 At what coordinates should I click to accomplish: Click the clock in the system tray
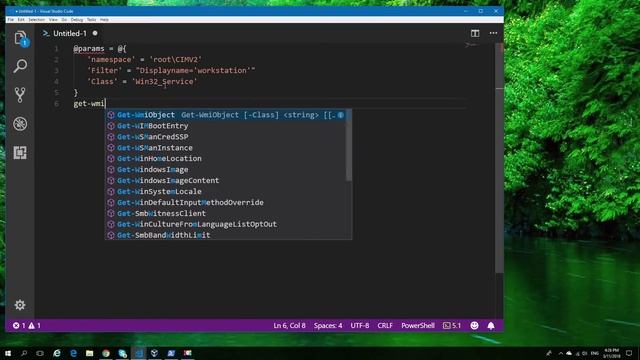coord(611,353)
